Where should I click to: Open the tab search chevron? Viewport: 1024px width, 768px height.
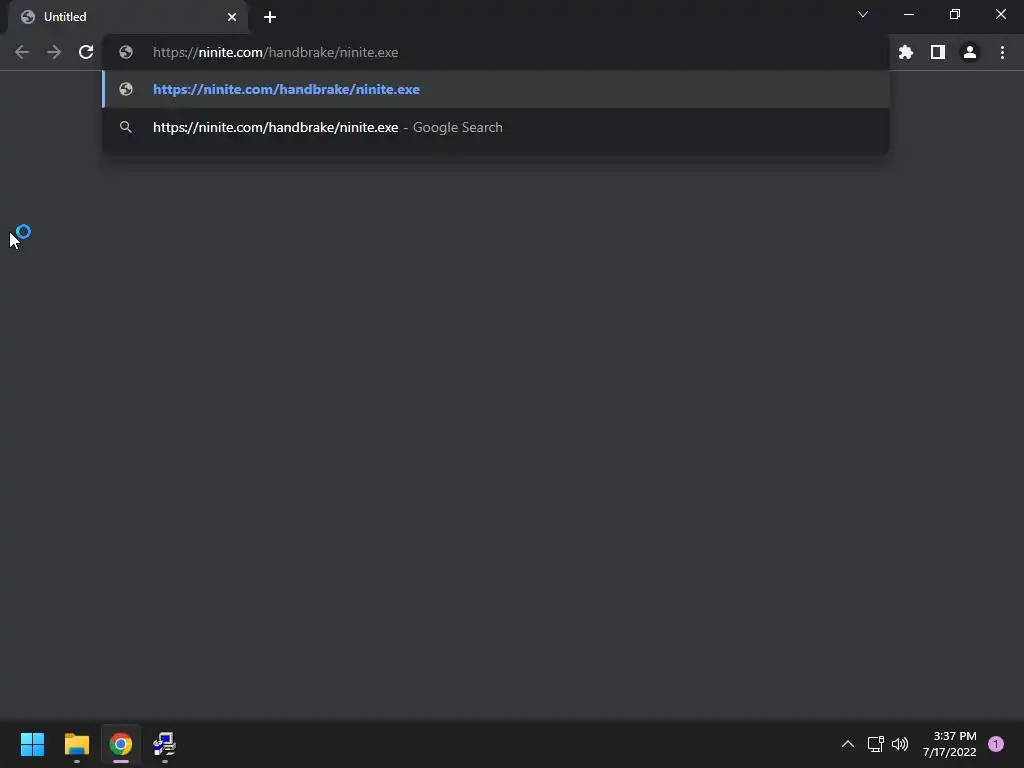point(863,14)
